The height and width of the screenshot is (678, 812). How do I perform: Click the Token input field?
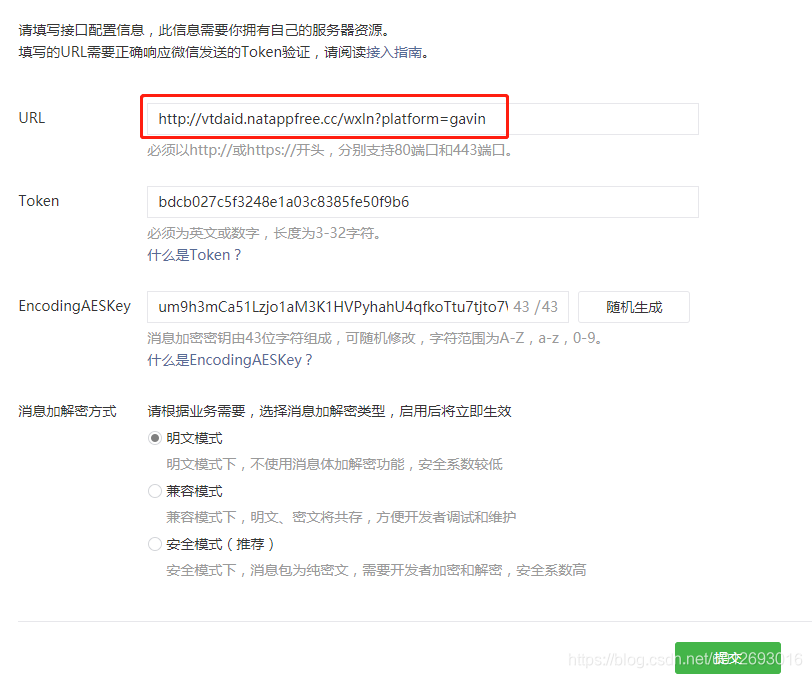click(423, 202)
